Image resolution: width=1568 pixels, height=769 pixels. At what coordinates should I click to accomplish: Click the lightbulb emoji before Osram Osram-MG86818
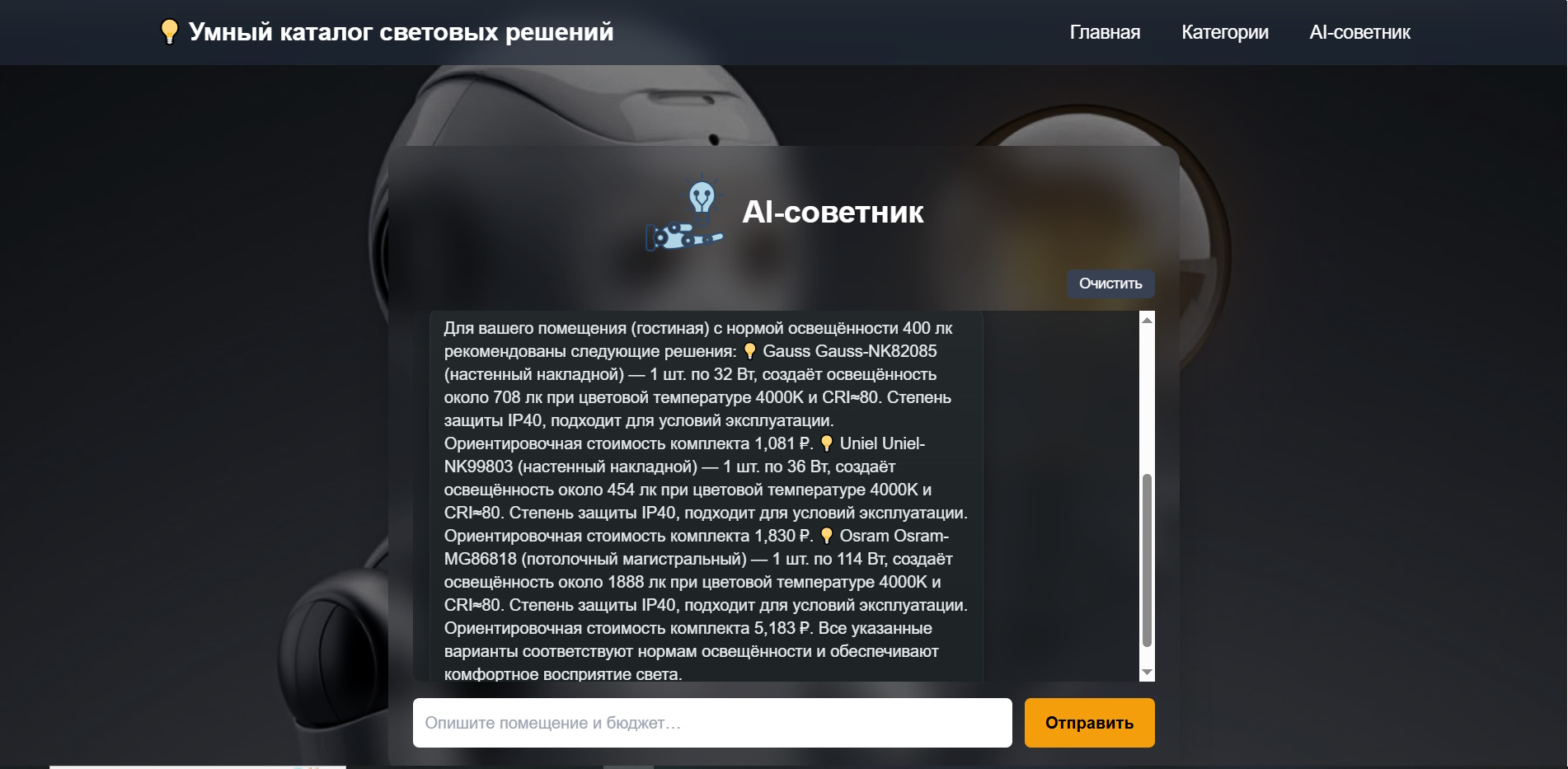(827, 536)
